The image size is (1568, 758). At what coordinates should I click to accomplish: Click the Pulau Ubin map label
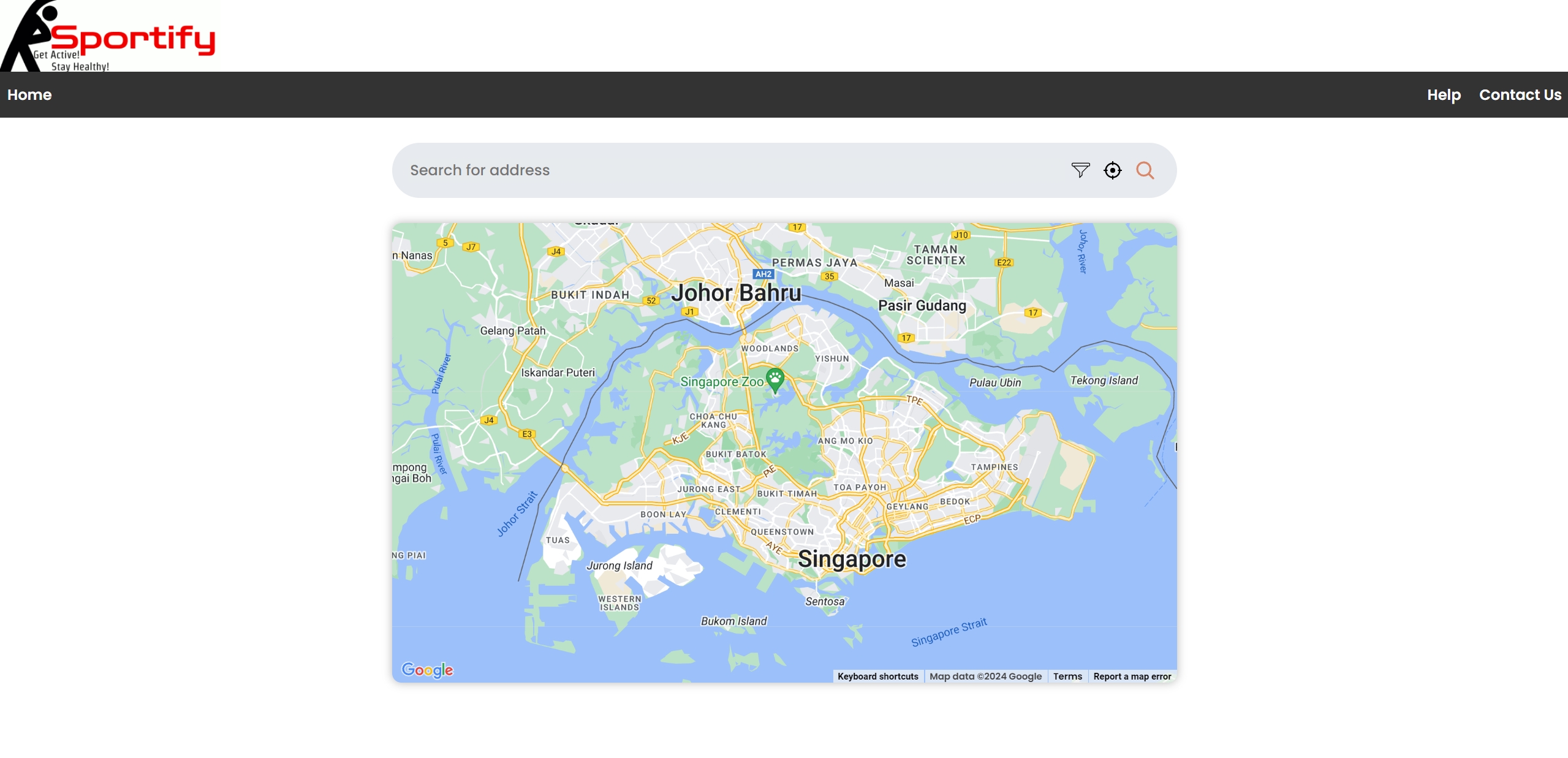click(995, 382)
